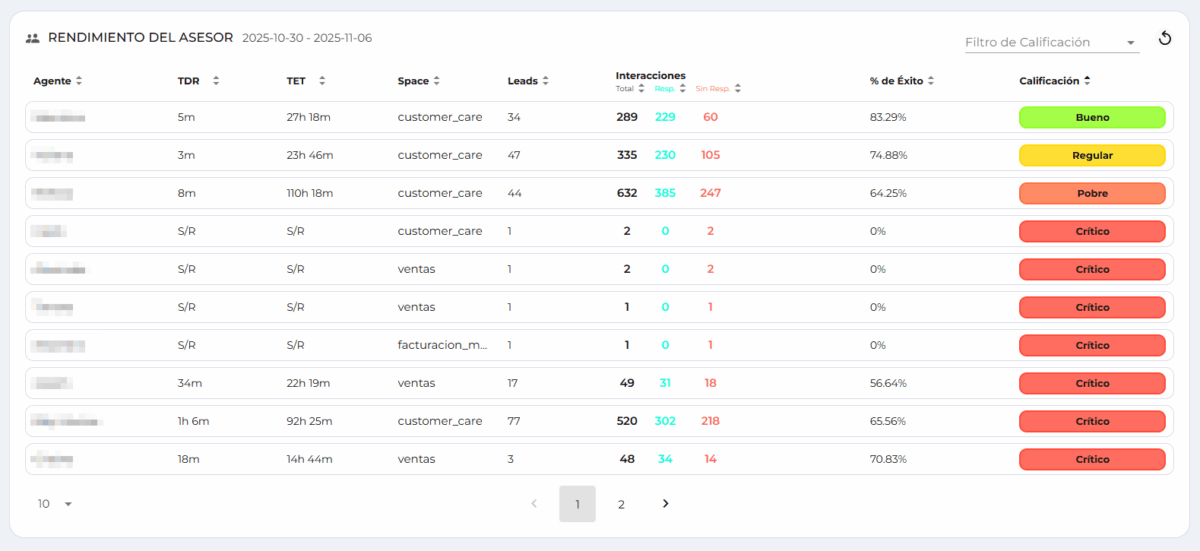Screen dimensions: 1200x551
Task: Sort by Space column sort icon
Action: tap(437, 81)
